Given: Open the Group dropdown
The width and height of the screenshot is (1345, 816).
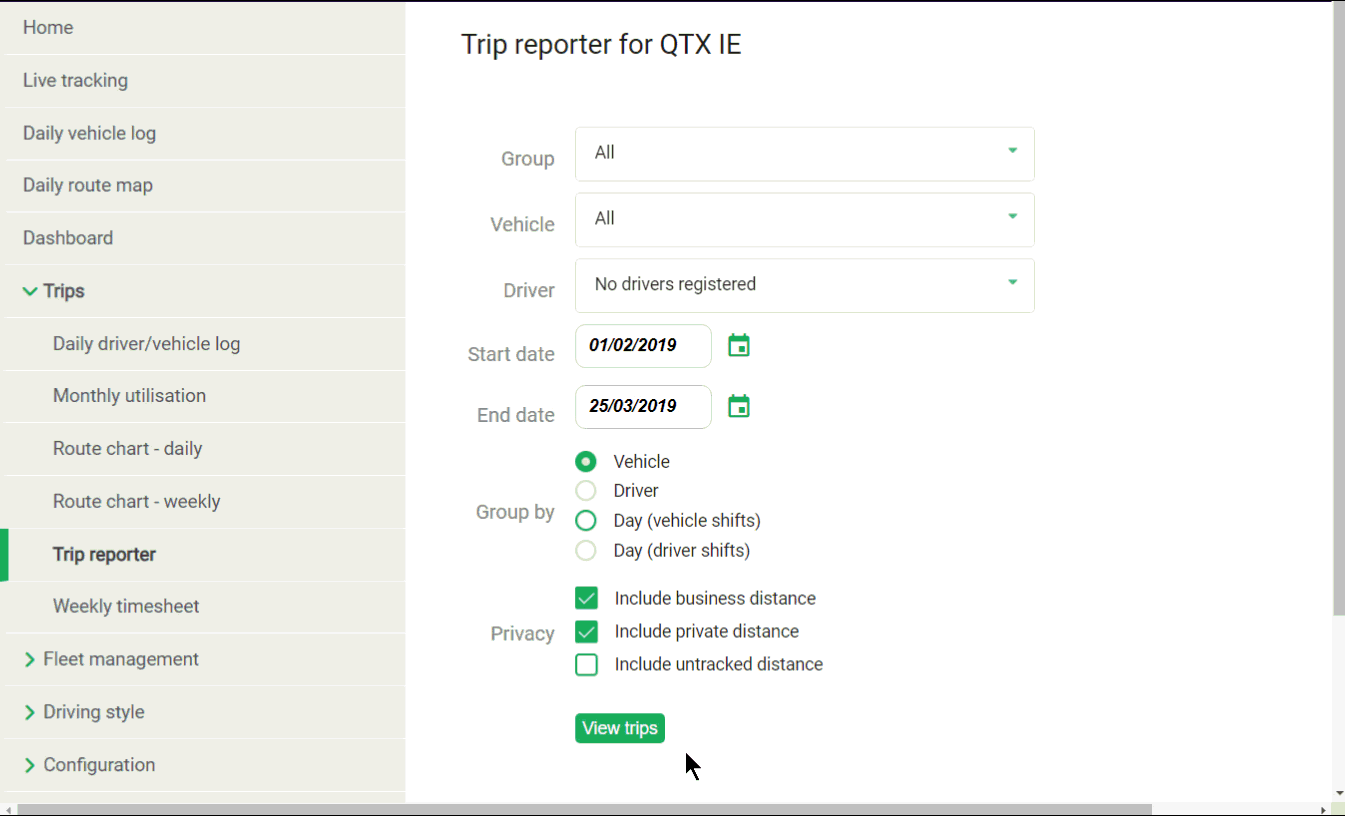Looking at the screenshot, I should (805, 154).
